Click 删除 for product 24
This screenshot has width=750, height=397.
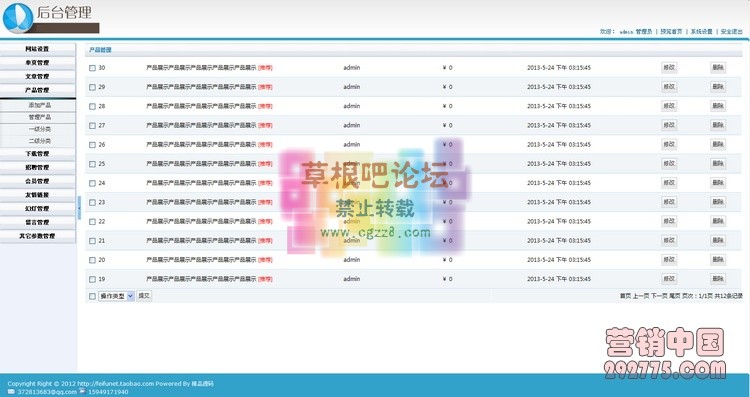pyautogui.click(x=718, y=183)
